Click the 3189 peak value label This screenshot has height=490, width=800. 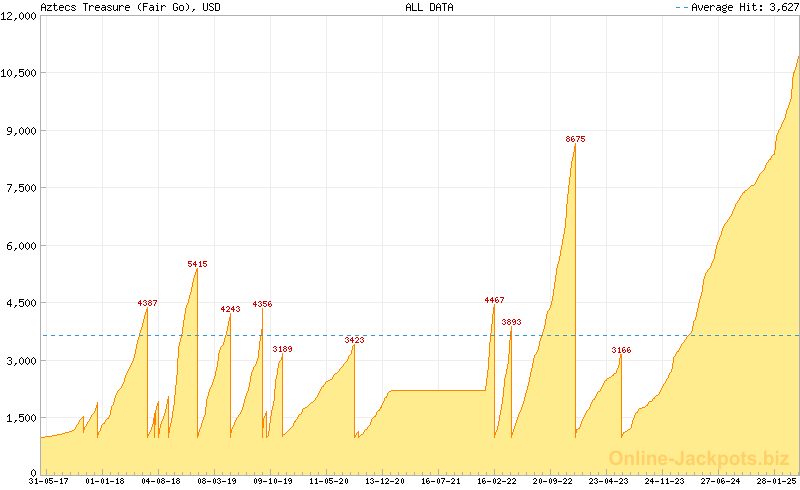pyautogui.click(x=283, y=349)
